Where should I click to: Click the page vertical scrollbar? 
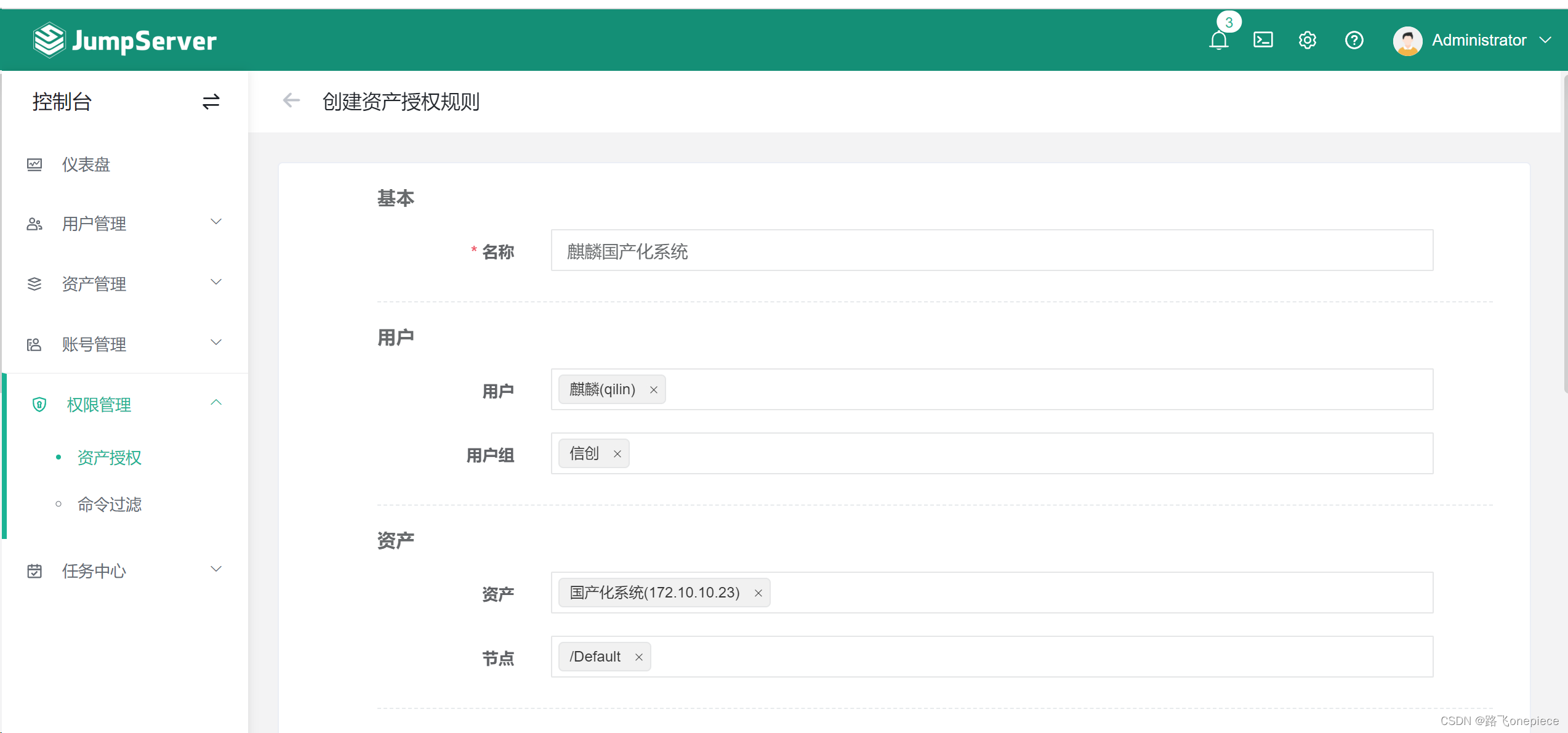pos(1564,234)
